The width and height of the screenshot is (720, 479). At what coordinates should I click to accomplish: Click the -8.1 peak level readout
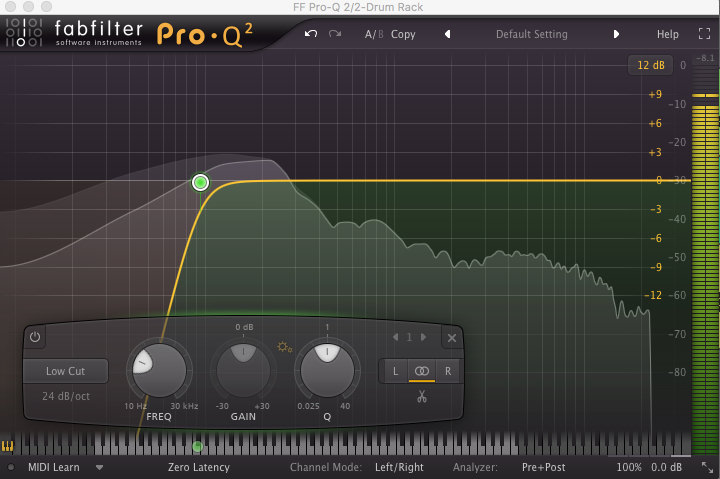[x=705, y=58]
